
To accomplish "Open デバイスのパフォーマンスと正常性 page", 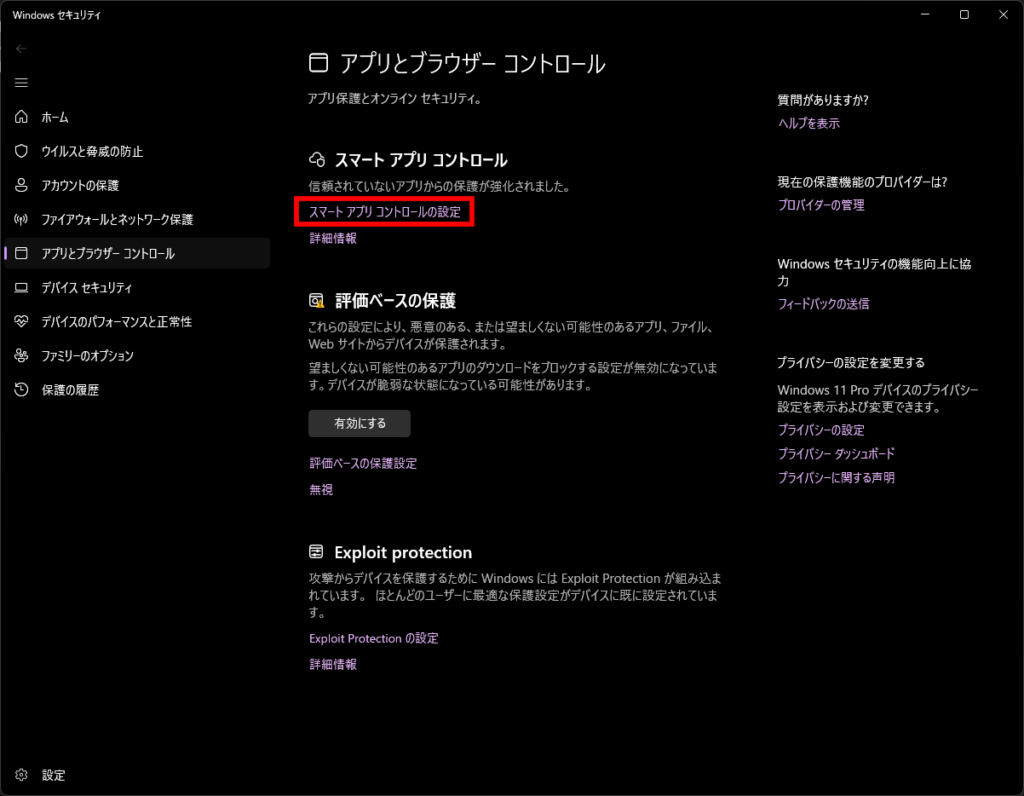I will tap(116, 321).
